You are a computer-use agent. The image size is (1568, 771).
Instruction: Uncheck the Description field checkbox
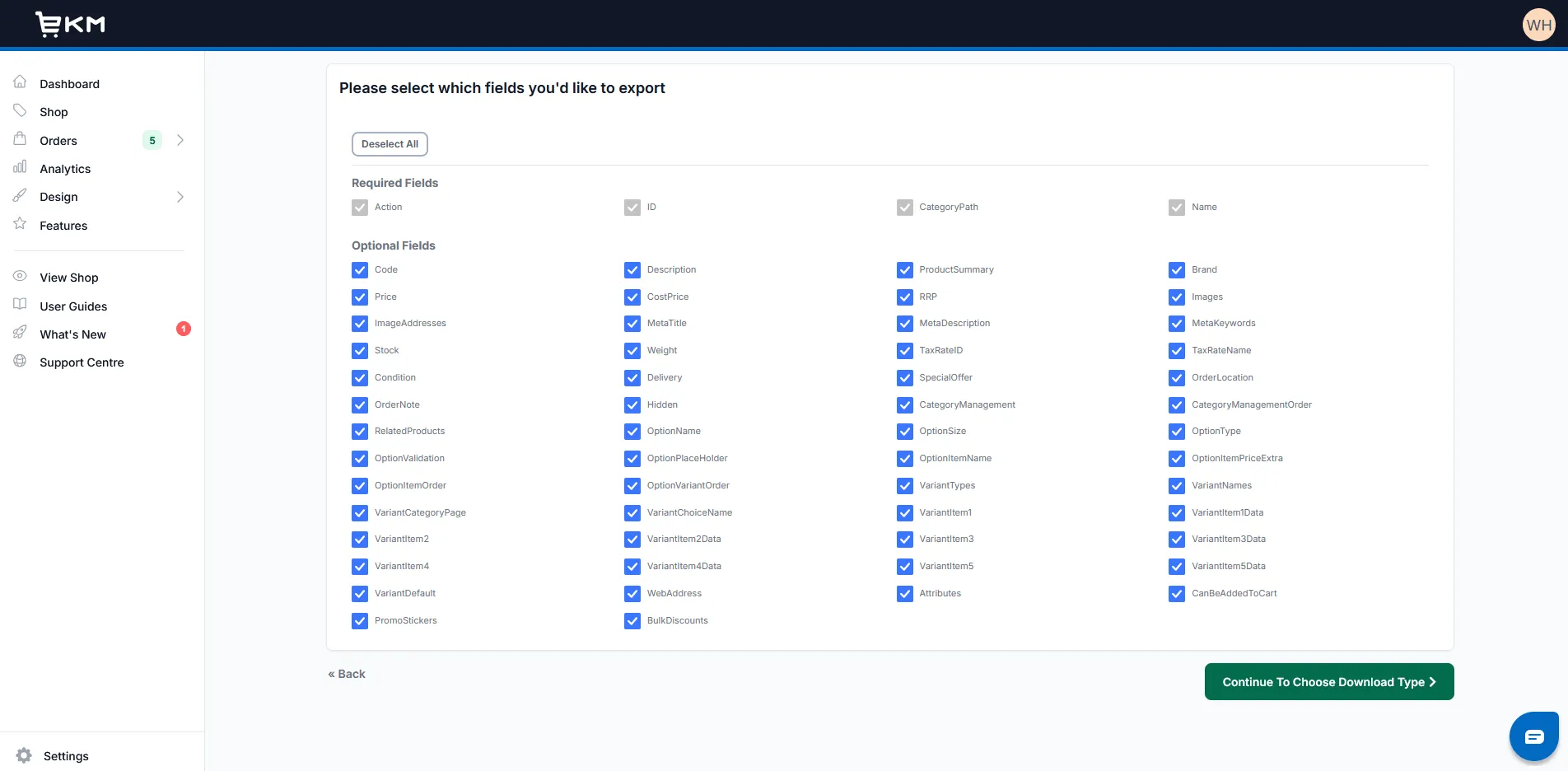click(632, 270)
